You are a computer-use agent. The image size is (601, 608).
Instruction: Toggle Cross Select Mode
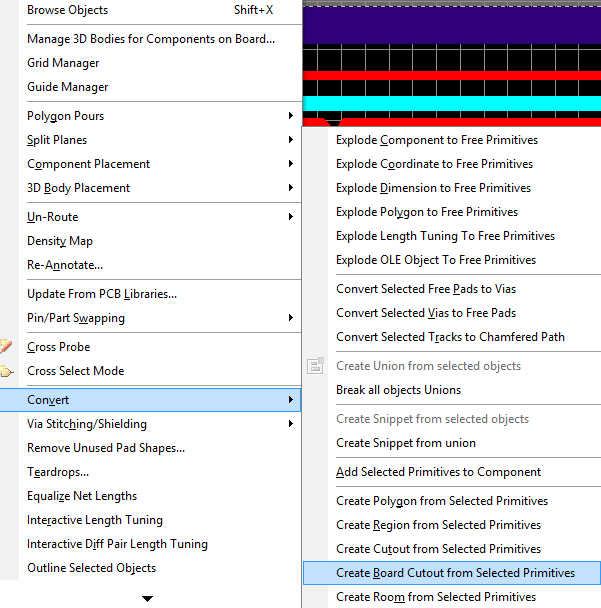pyautogui.click(x=150, y=371)
